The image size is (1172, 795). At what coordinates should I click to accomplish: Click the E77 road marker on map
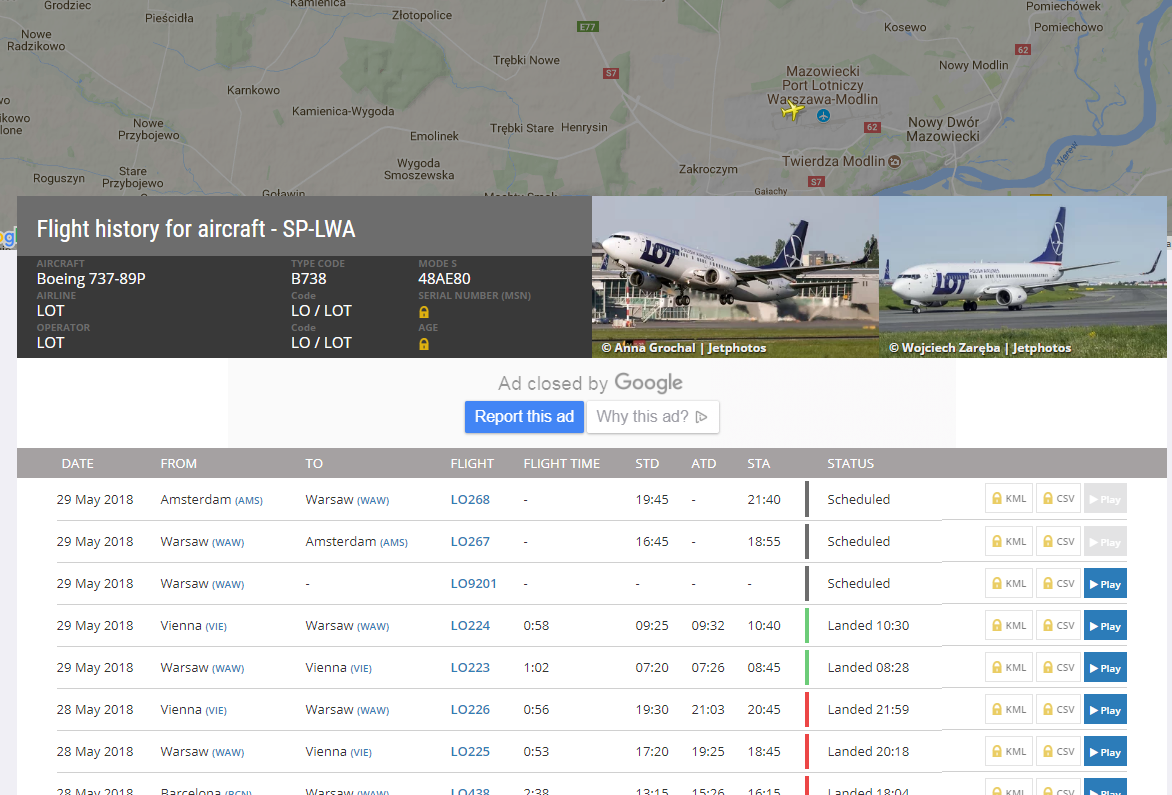pos(587,27)
